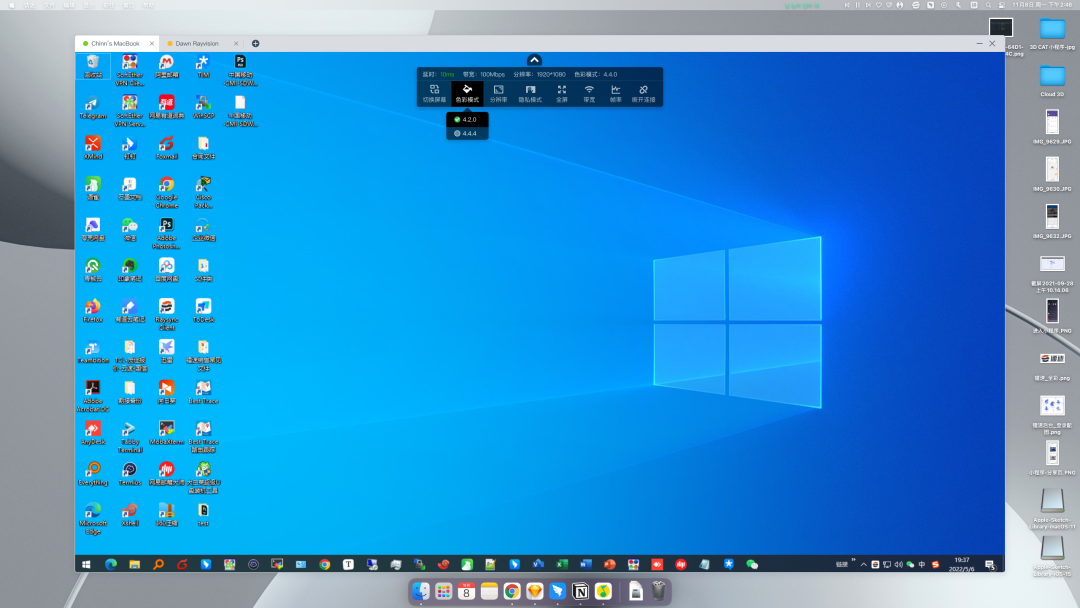The image size is (1080, 608).
Task: Open the 分辨率 resolution tool
Action: 499,94
